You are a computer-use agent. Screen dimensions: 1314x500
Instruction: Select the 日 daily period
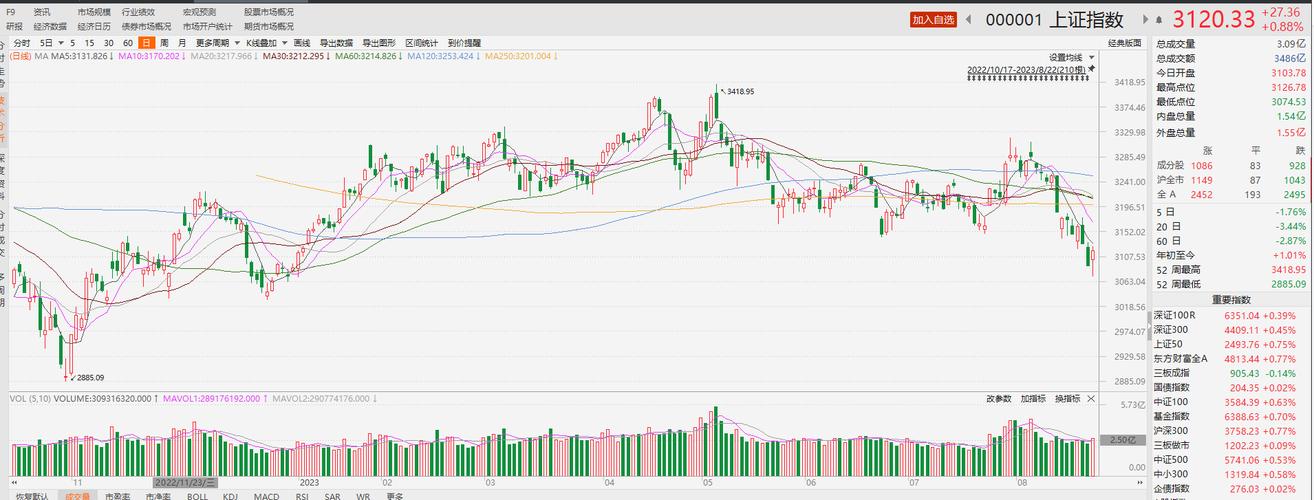tap(146, 43)
